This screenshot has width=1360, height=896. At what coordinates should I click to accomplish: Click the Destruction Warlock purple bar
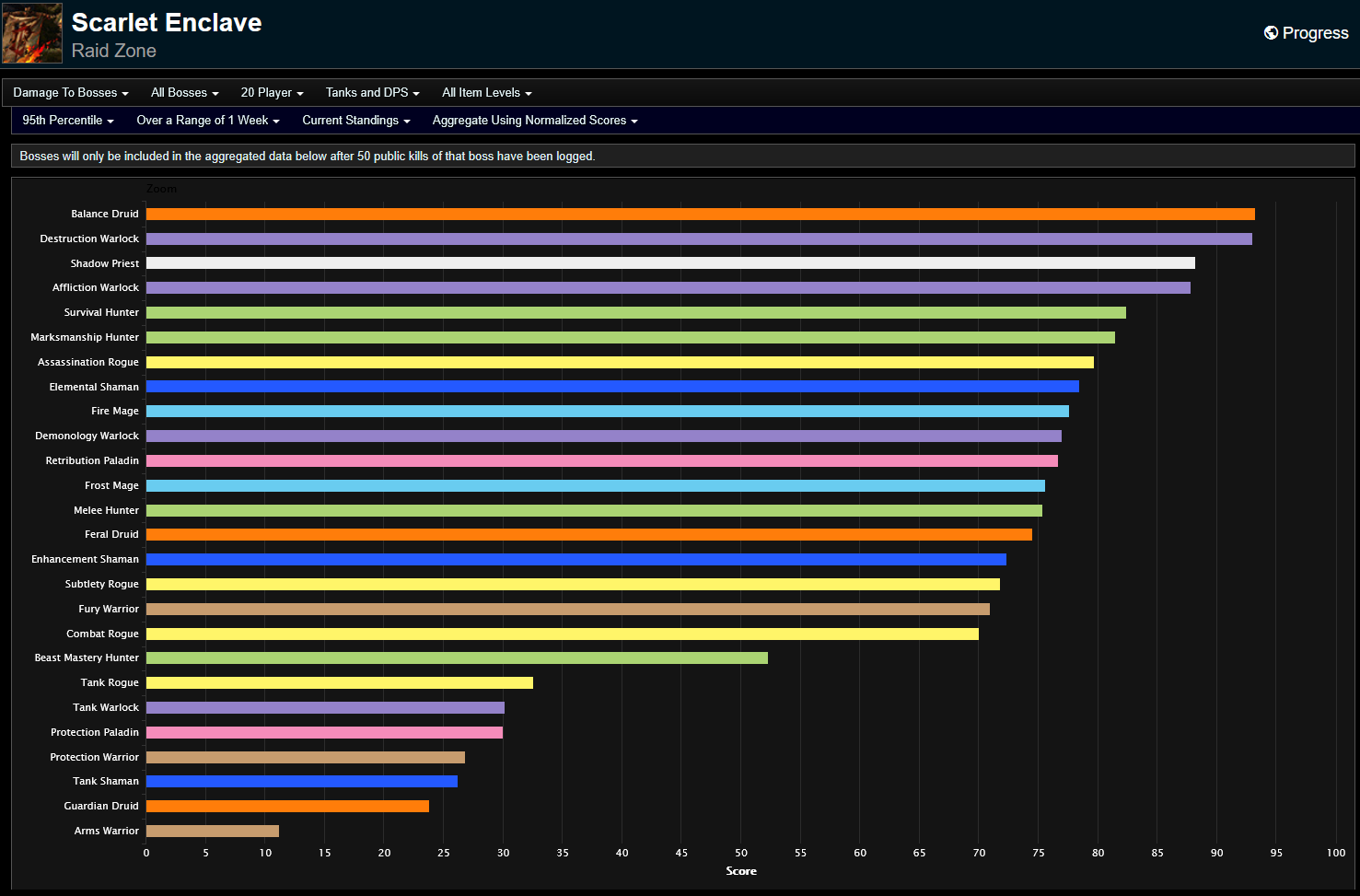[699, 239]
